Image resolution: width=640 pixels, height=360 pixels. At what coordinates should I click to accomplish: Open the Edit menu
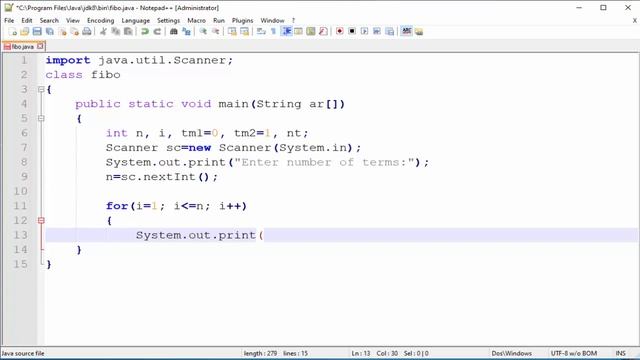click(27, 20)
